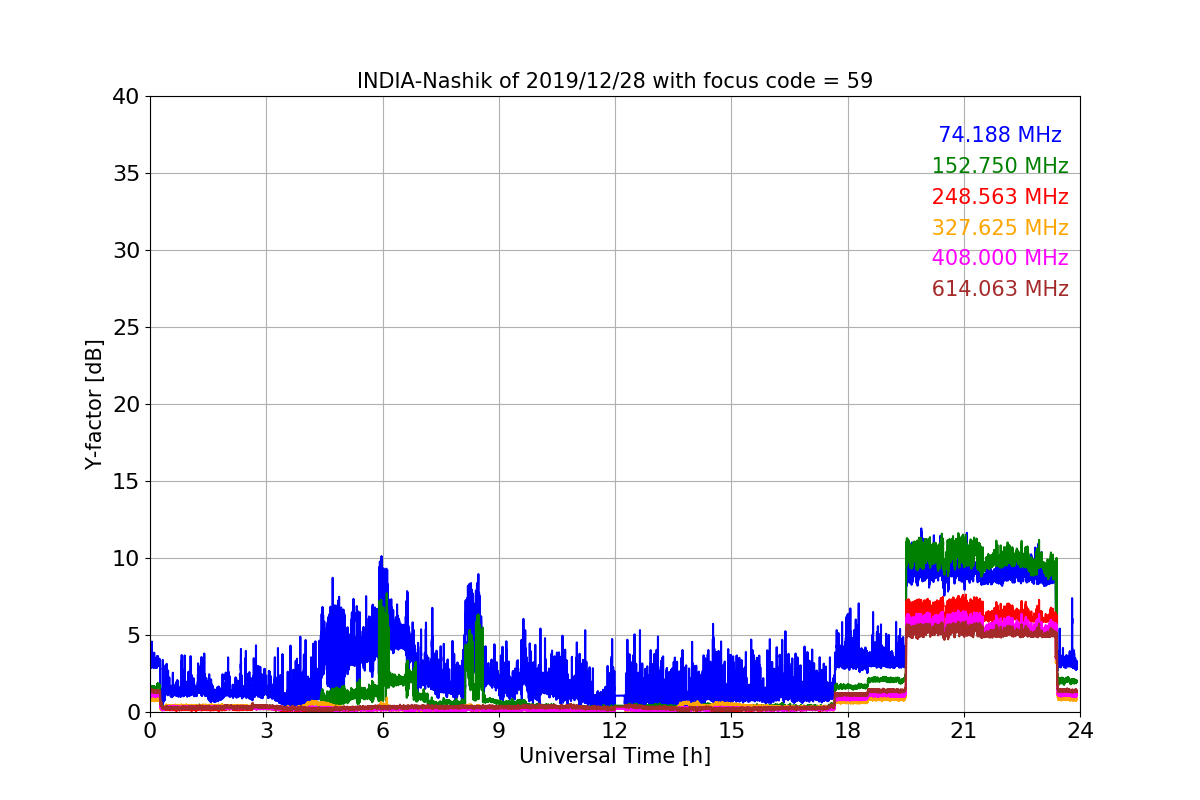This screenshot has height=800, width=1200.
Task: Select the 152.750 MHz legend label
Action: coord(1000,166)
